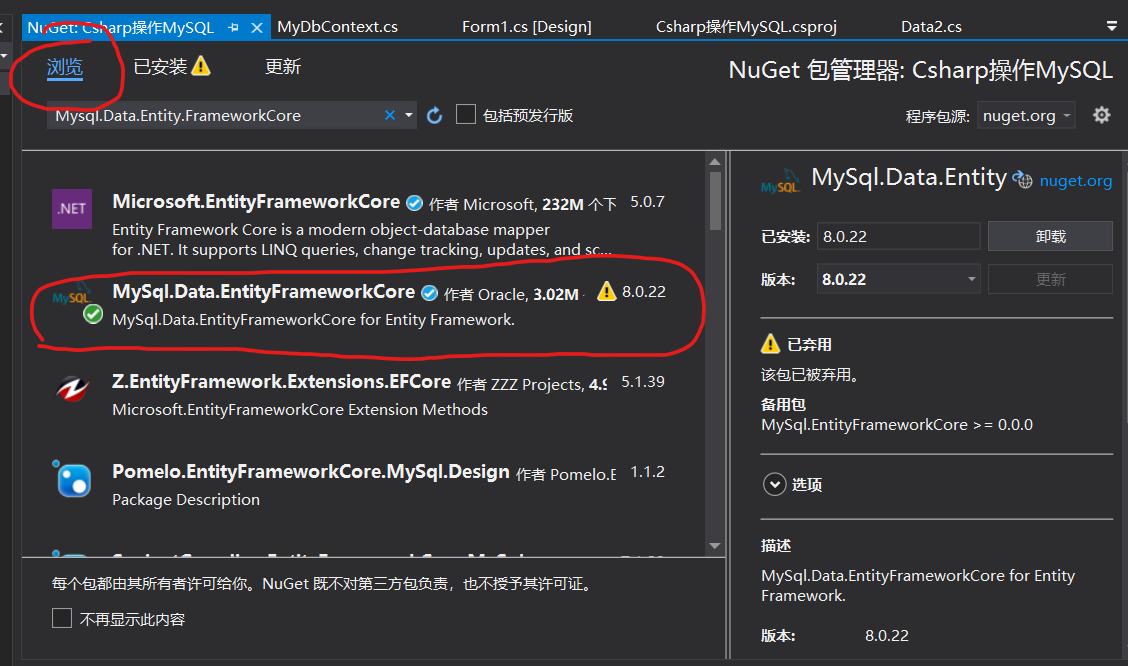Click the clear X in the search box
The height and width of the screenshot is (666, 1128).
(x=389, y=114)
